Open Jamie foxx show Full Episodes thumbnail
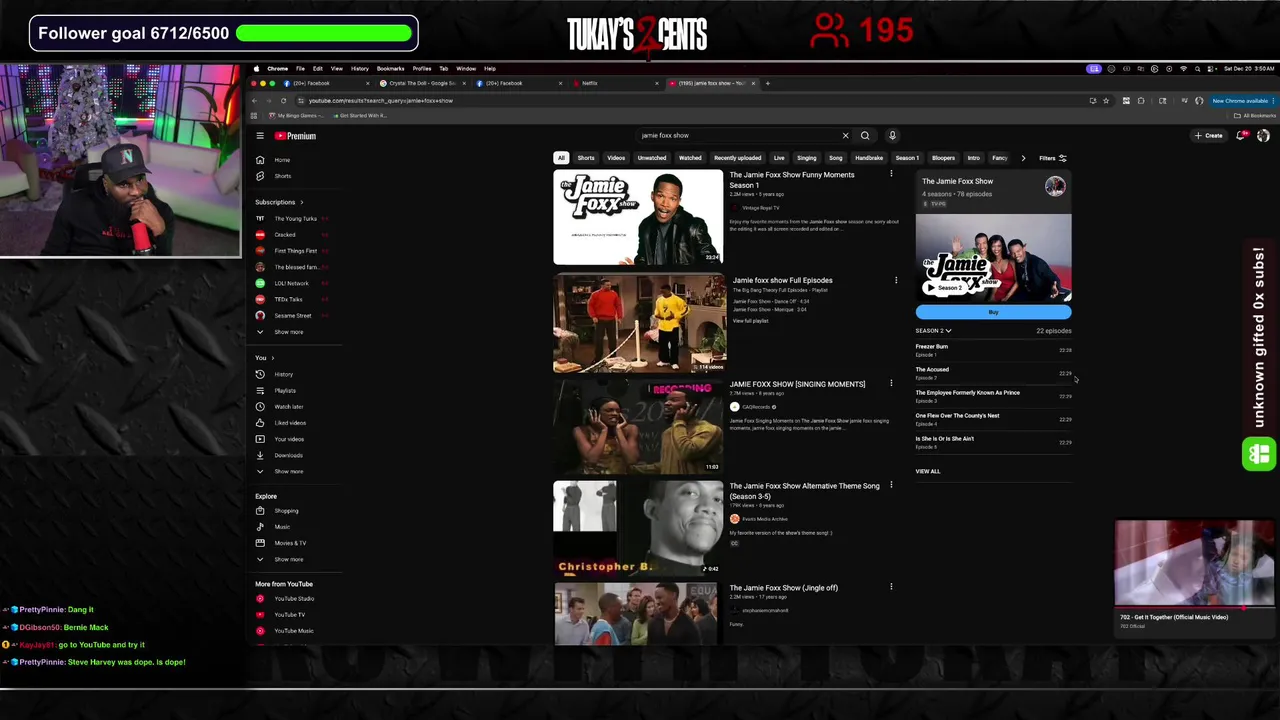The image size is (1280, 720). pos(639,323)
